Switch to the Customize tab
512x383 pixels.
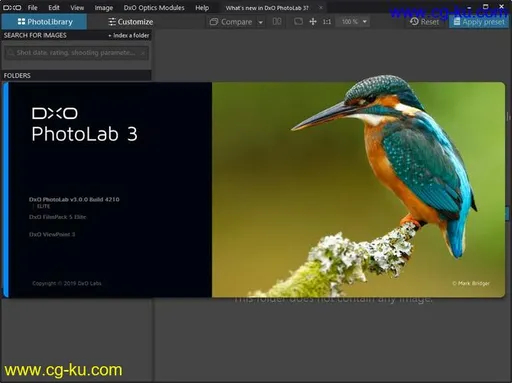pyautogui.click(x=130, y=22)
